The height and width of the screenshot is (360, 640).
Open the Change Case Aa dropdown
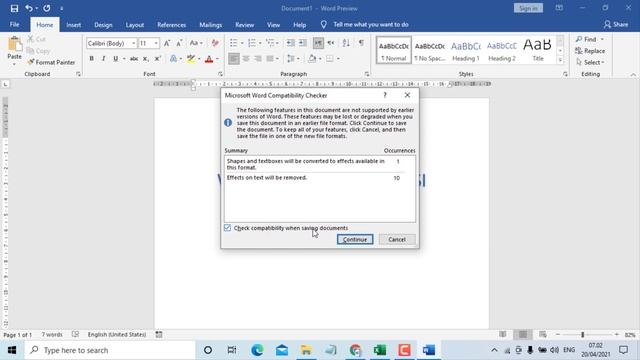point(196,43)
